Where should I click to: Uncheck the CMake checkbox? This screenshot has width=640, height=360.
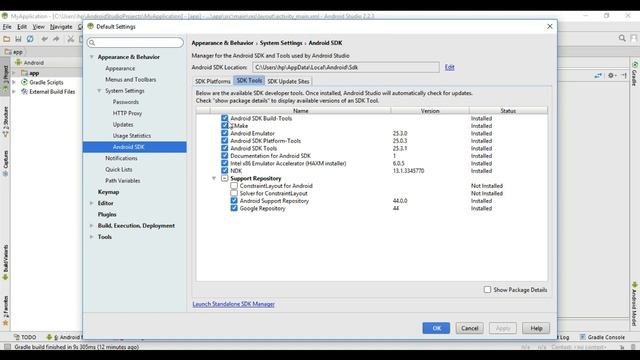pos(224,126)
